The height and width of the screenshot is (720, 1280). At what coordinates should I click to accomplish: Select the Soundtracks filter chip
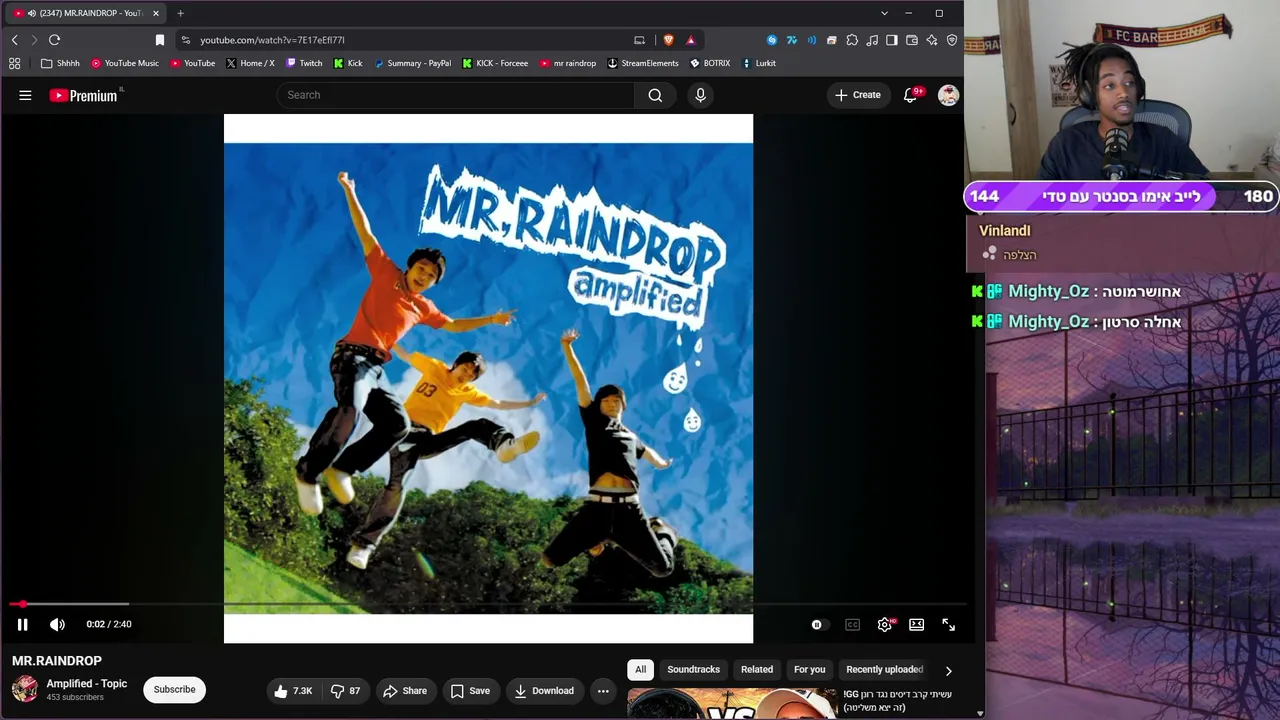tap(694, 669)
